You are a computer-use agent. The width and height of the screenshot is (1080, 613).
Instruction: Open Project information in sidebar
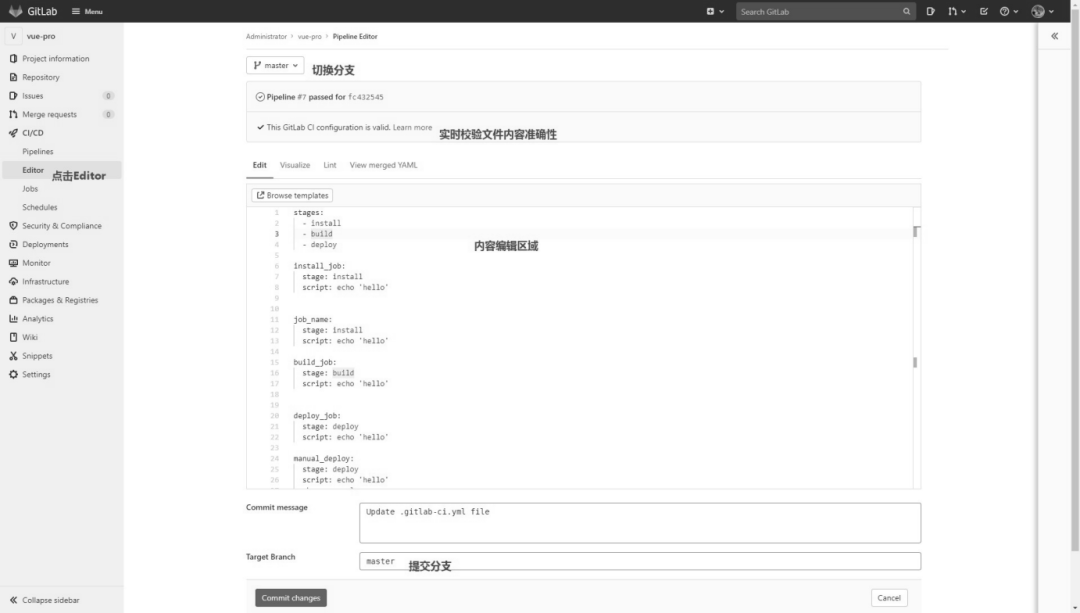(x=56, y=59)
